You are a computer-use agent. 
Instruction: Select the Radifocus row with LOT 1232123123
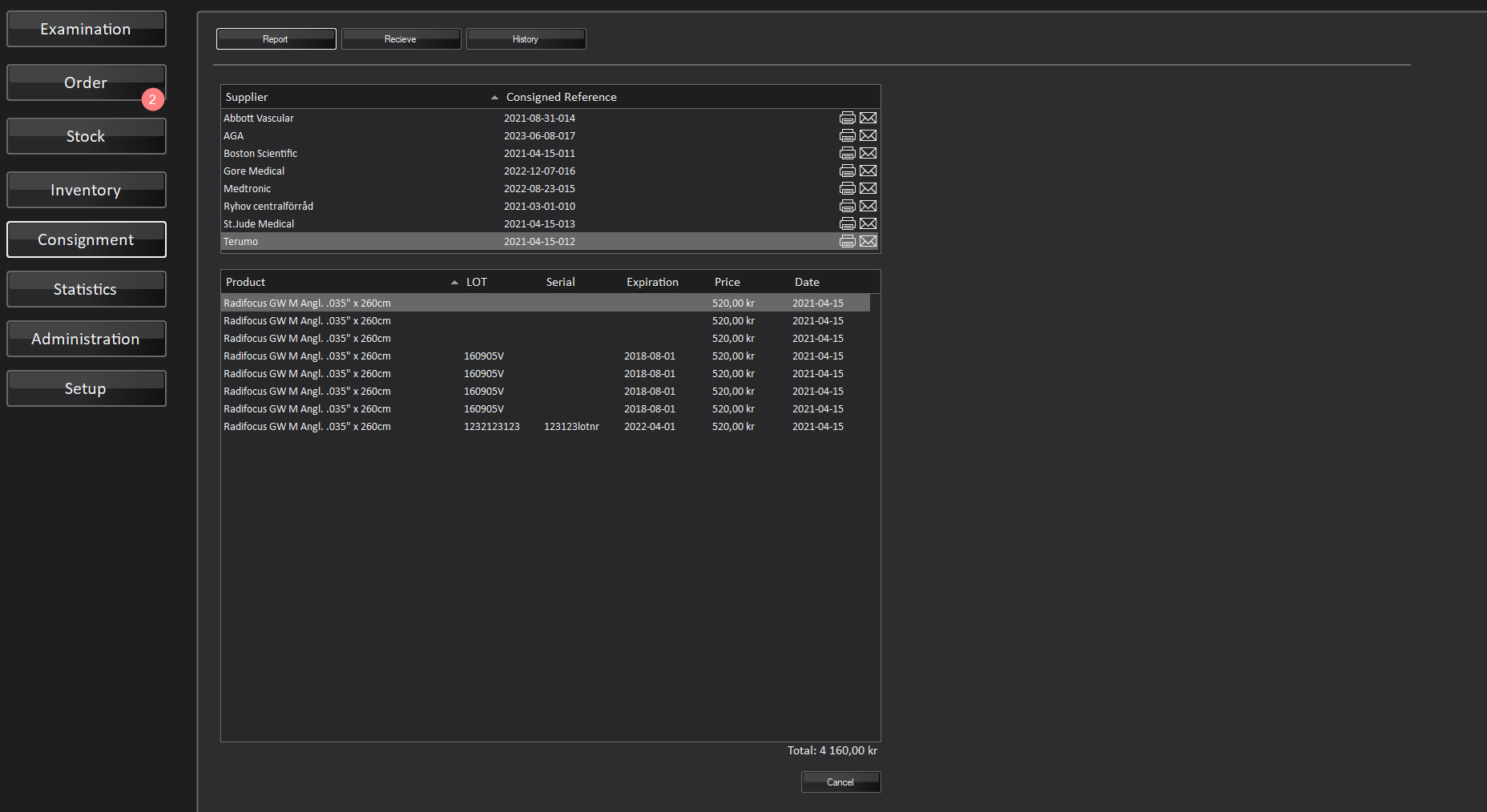coord(546,426)
